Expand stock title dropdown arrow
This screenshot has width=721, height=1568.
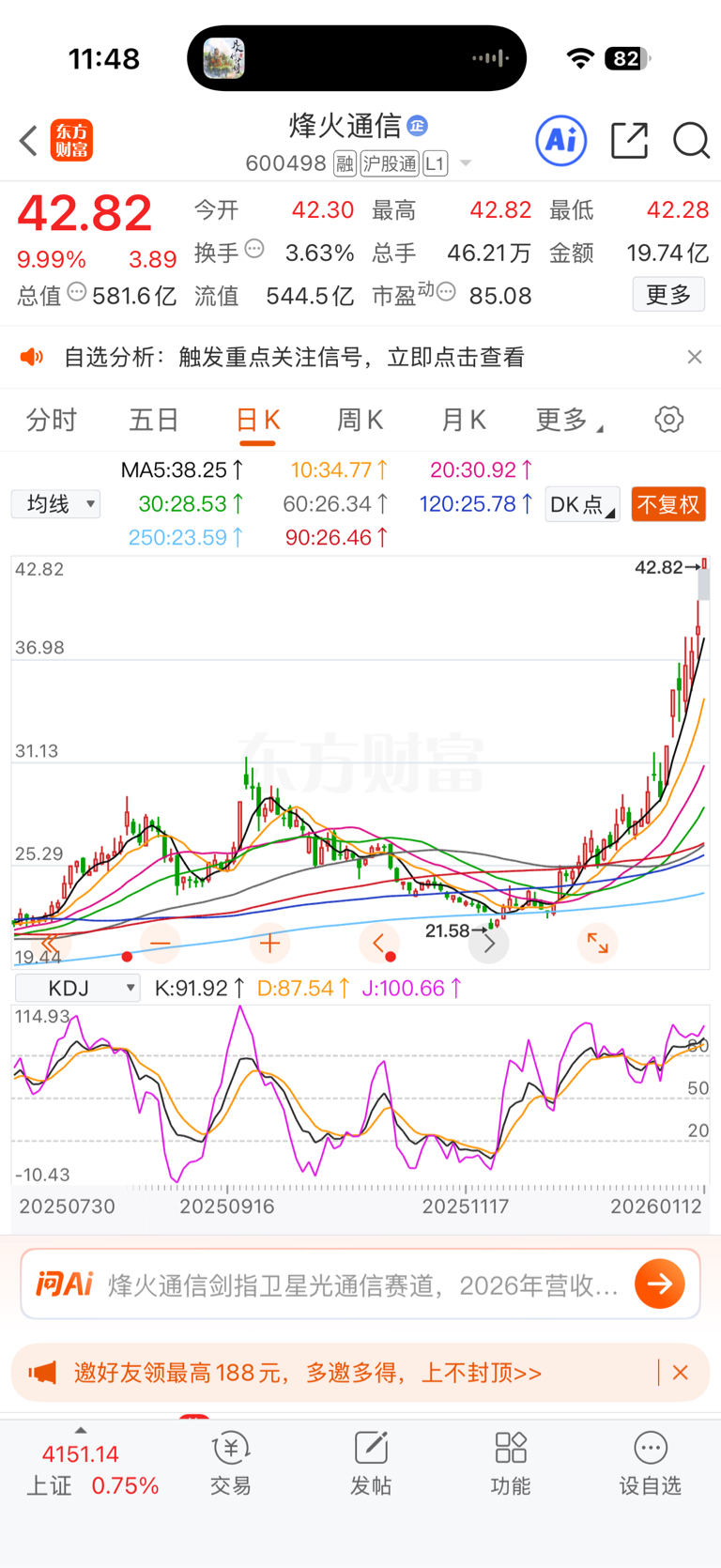[x=466, y=164]
